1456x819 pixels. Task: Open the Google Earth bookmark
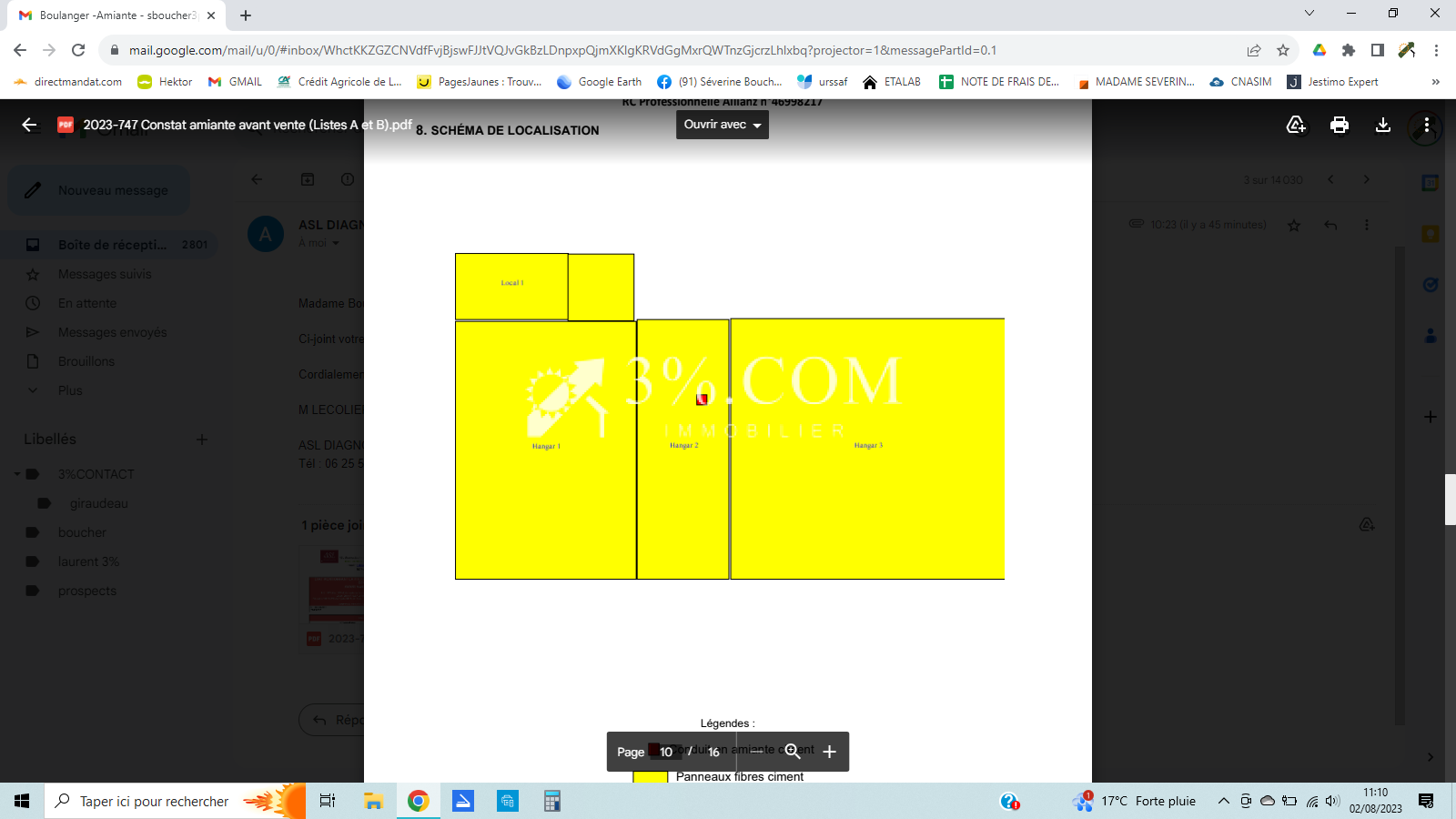[x=599, y=82]
